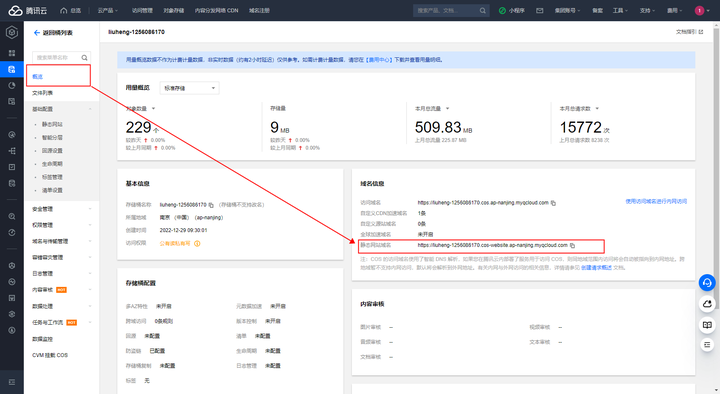Viewport: 720px width, 394px height.
Task: Click the back arrow to bucket list
Action: pos(37,33)
